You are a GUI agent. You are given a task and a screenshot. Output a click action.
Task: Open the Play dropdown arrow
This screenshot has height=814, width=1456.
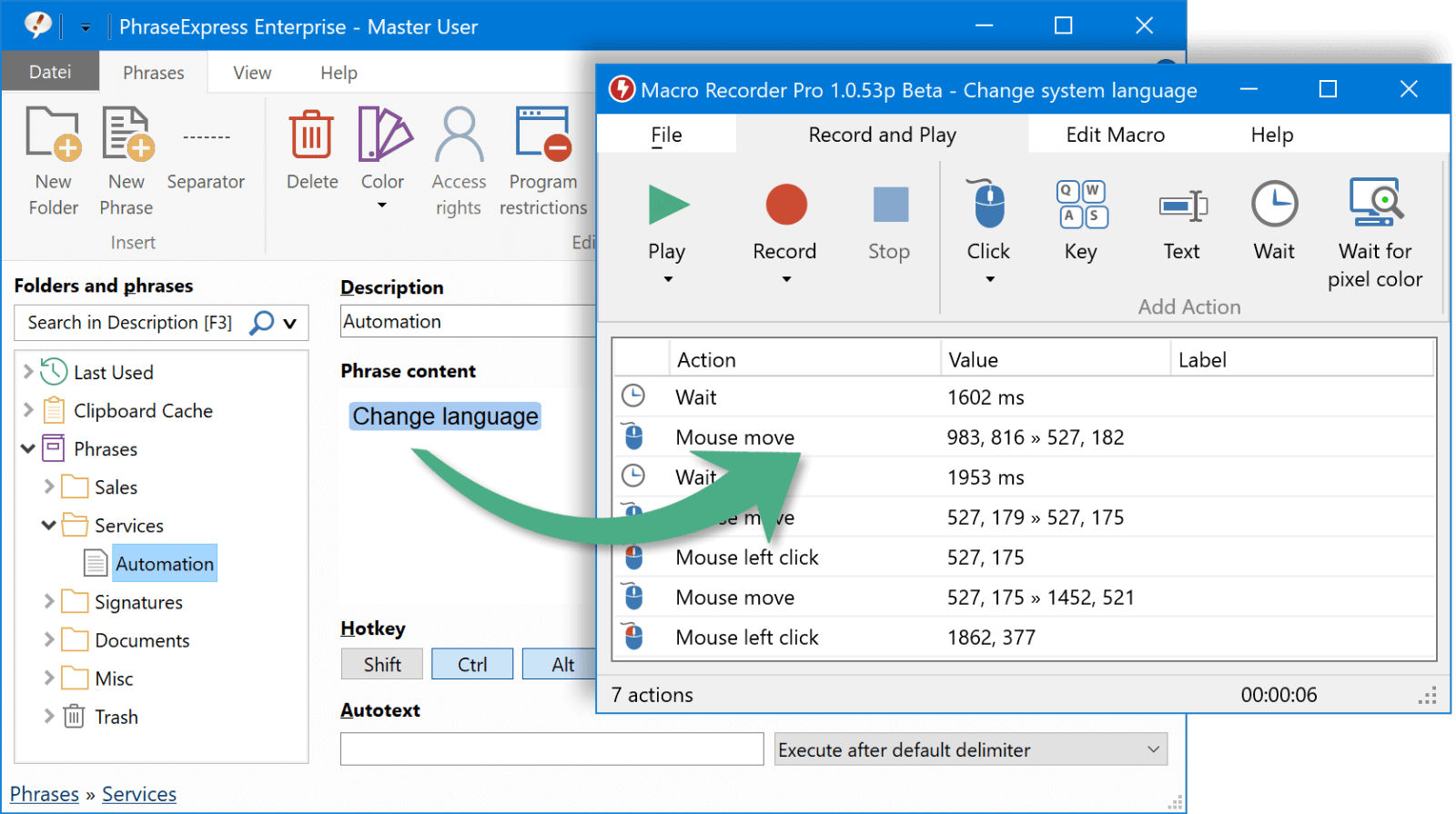tap(668, 279)
